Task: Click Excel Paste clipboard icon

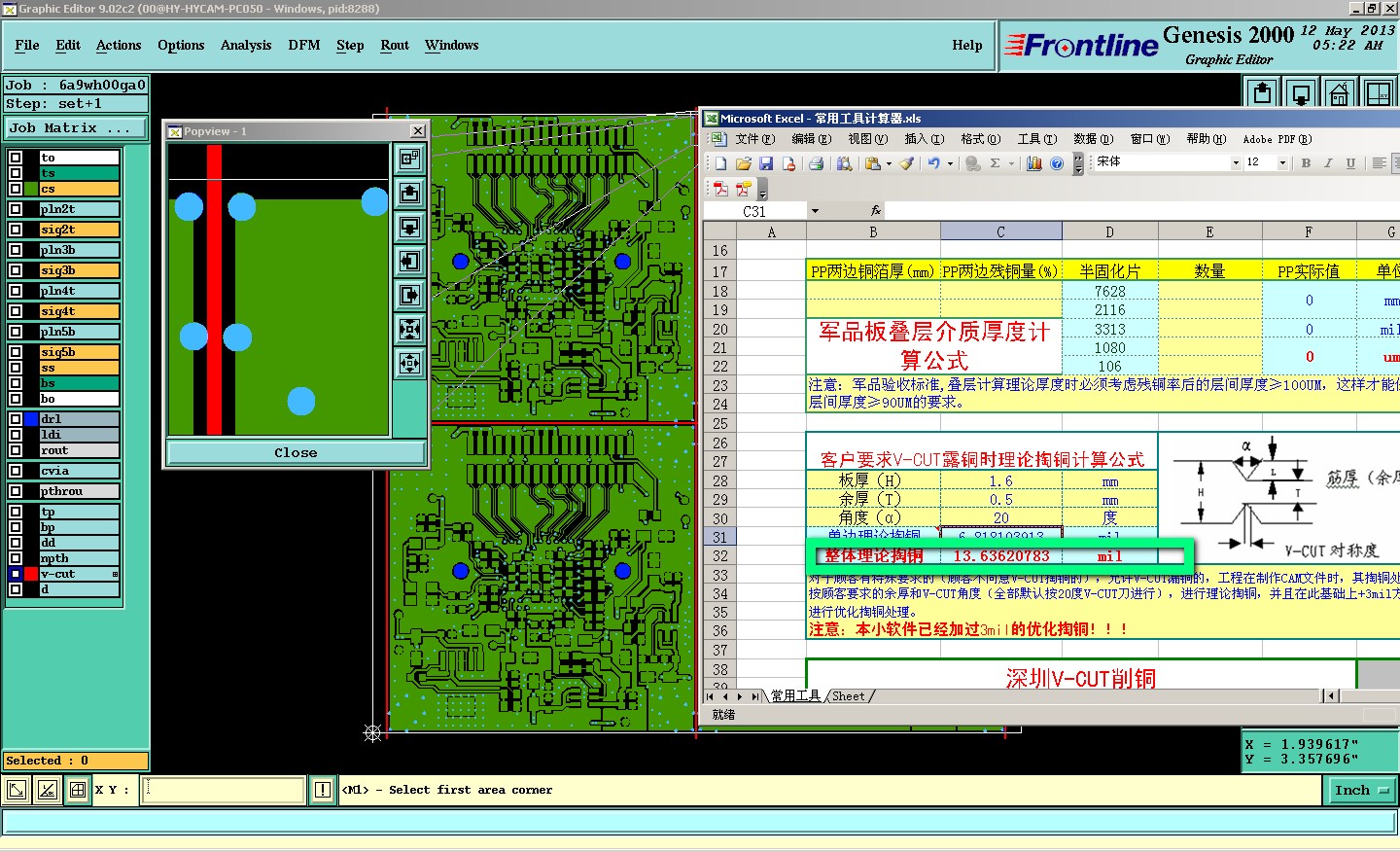Action: point(873,163)
